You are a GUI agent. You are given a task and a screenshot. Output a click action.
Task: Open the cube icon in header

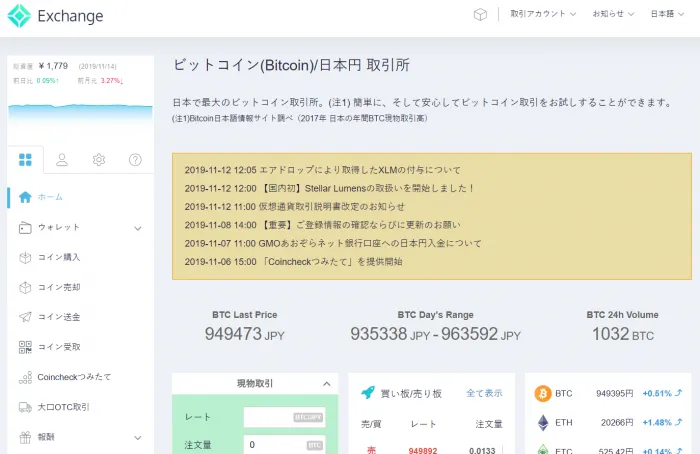point(480,14)
